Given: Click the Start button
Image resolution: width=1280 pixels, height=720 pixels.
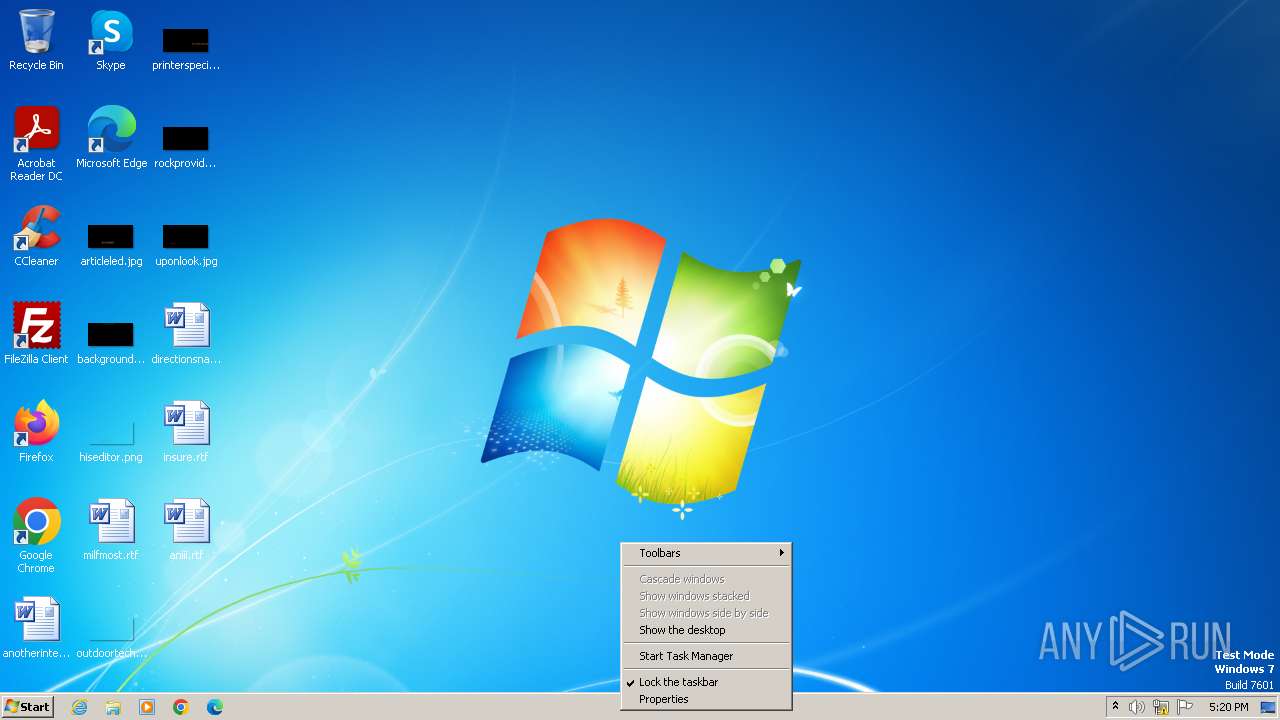Looking at the screenshot, I should pyautogui.click(x=28, y=707).
